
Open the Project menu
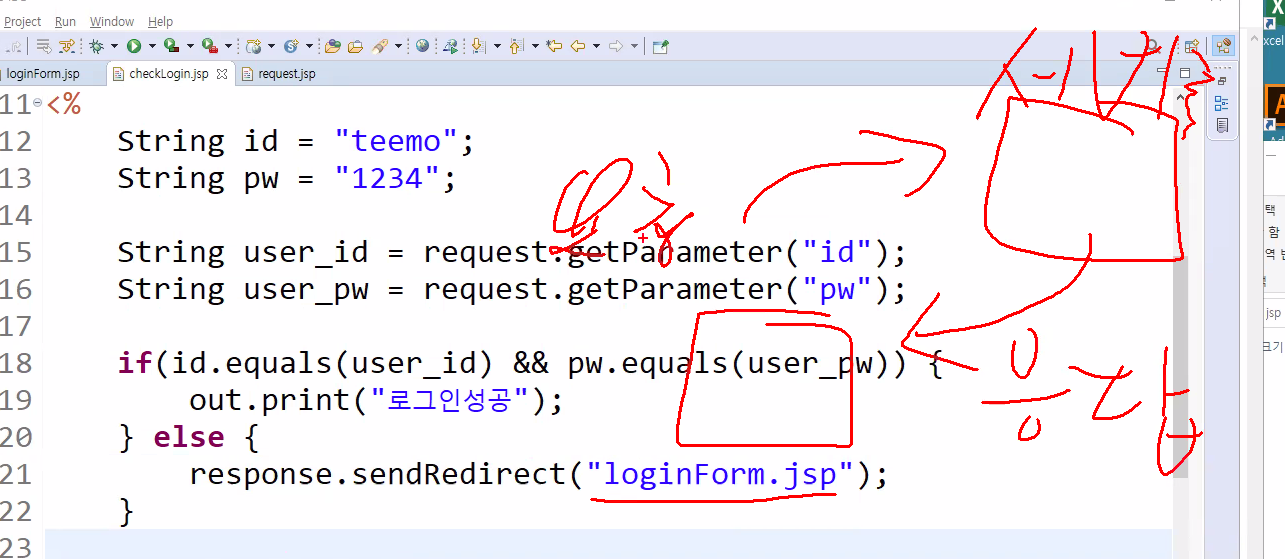point(22,21)
